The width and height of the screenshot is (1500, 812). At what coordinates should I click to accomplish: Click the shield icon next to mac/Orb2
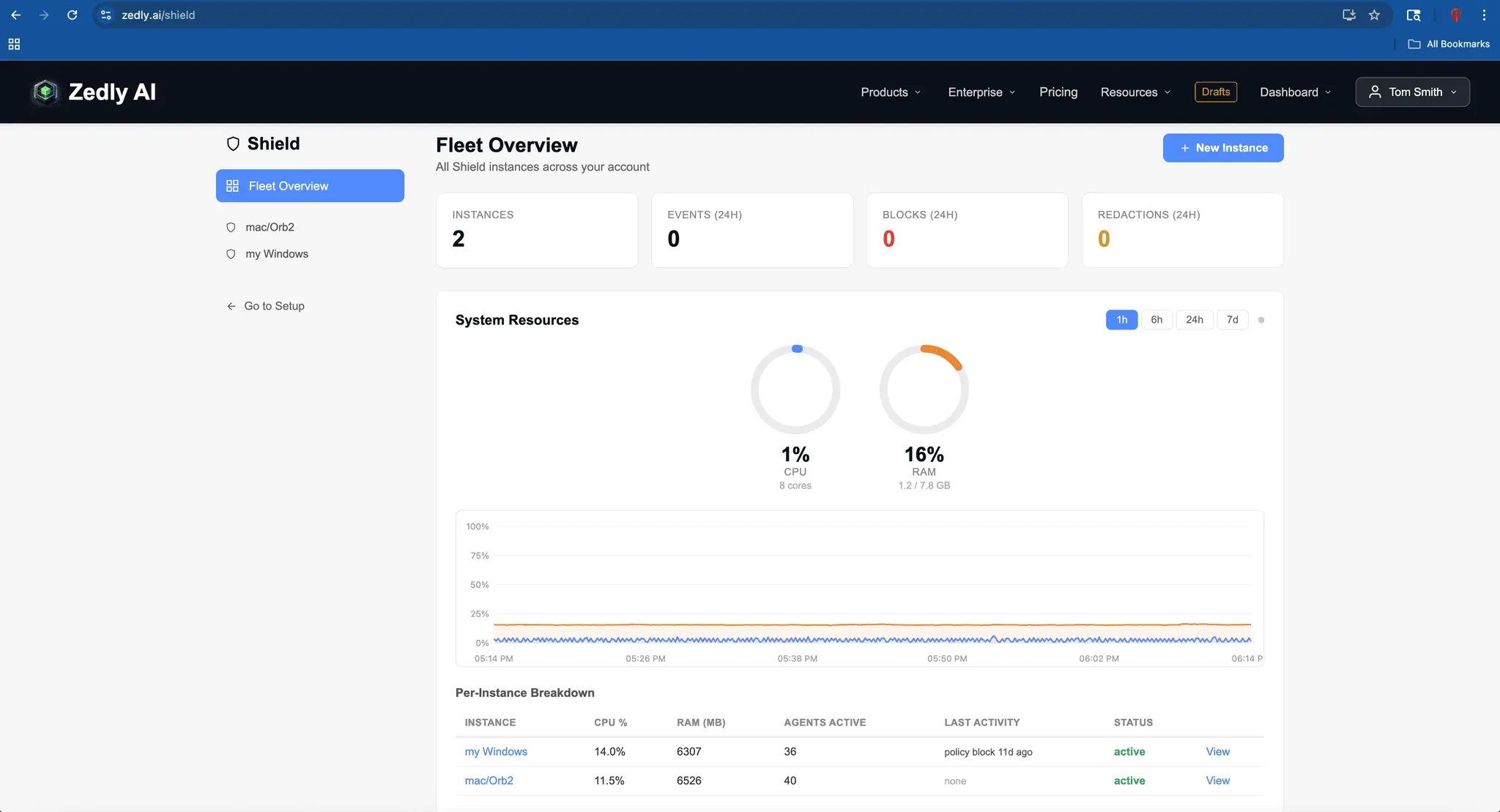[x=231, y=227]
